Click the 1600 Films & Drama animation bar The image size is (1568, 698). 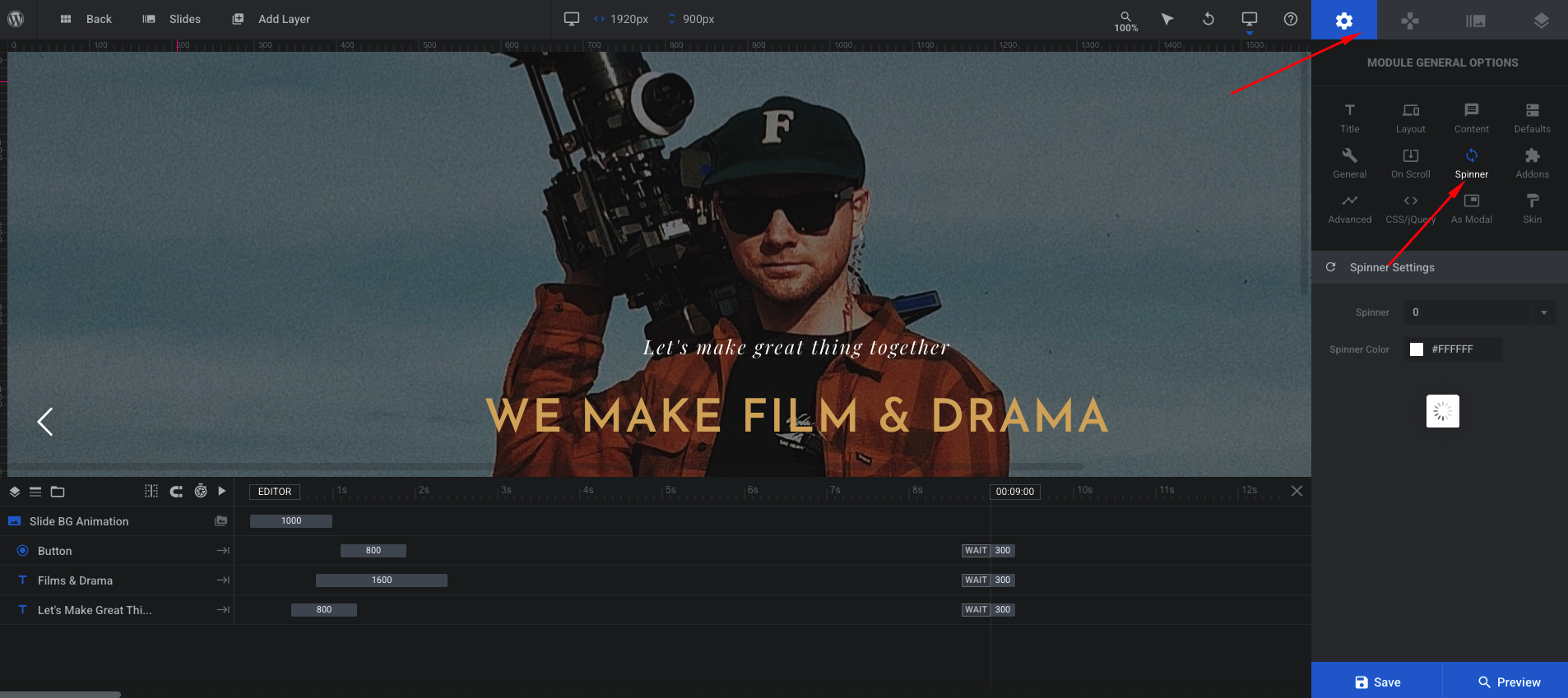[382, 580]
